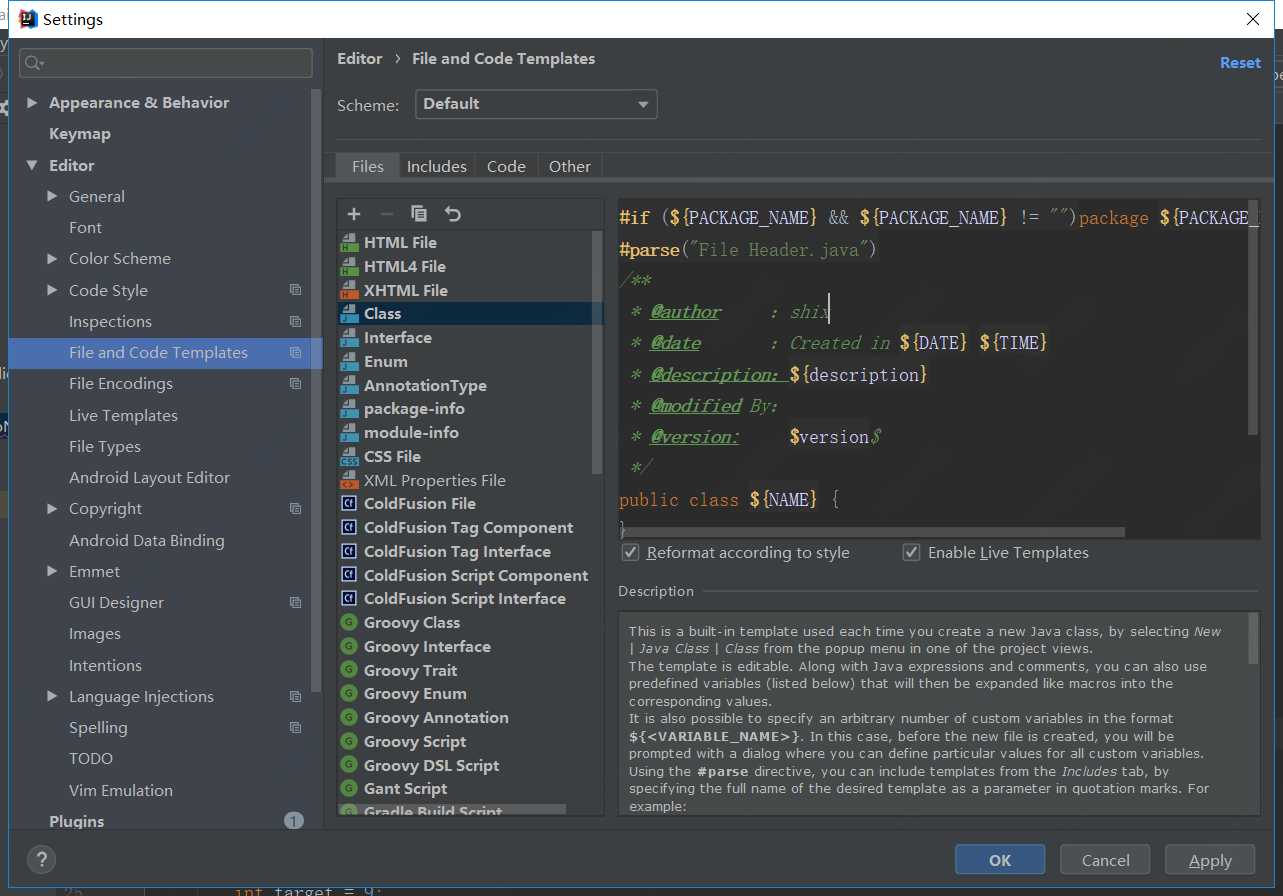
Task: Toggle Reformat according to style checkbox
Action: (631, 552)
